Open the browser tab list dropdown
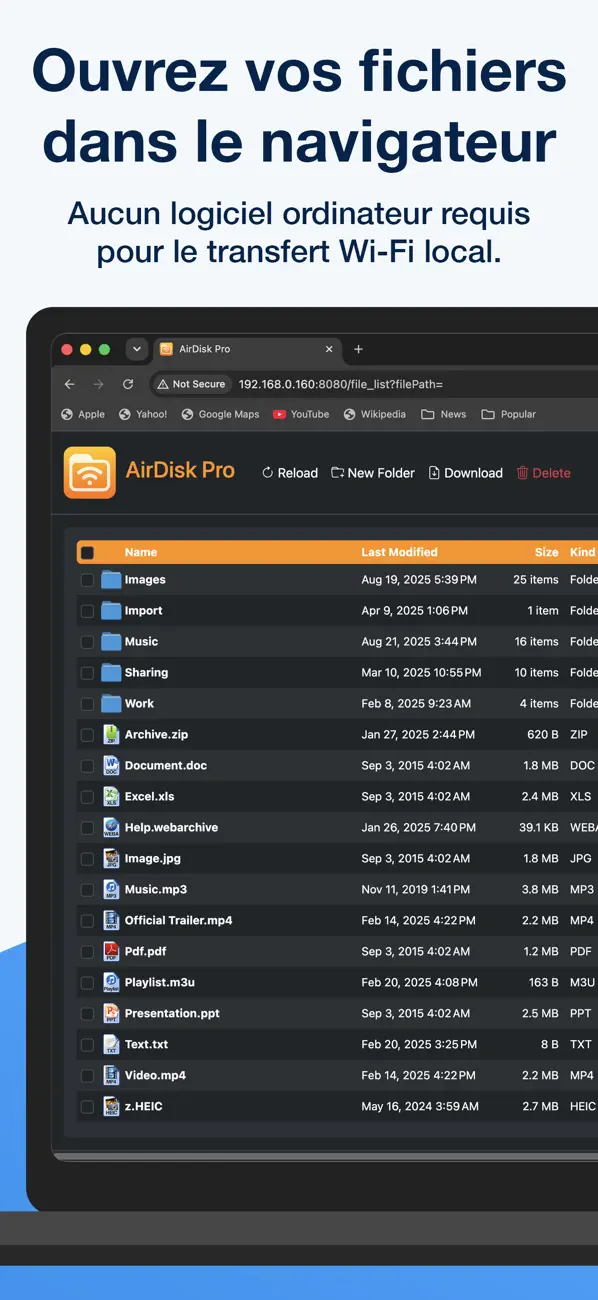This screenshot has height=1300, width=598. [137, 349]
